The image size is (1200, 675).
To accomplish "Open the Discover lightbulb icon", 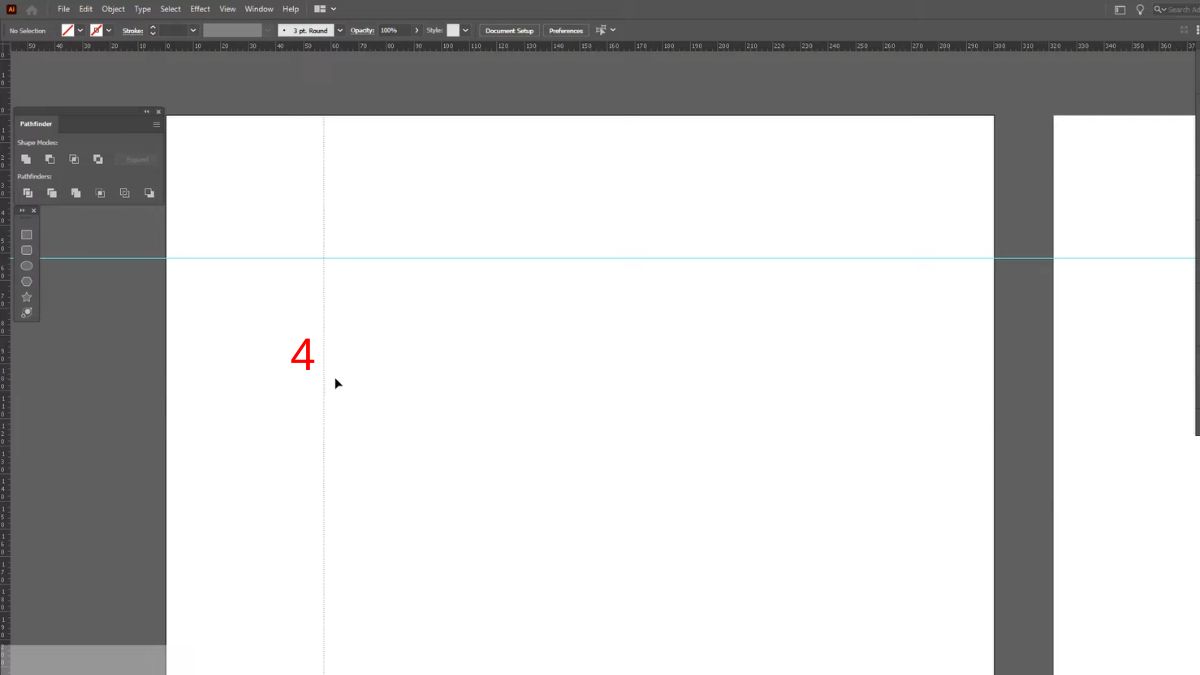I will (1140, 9).
